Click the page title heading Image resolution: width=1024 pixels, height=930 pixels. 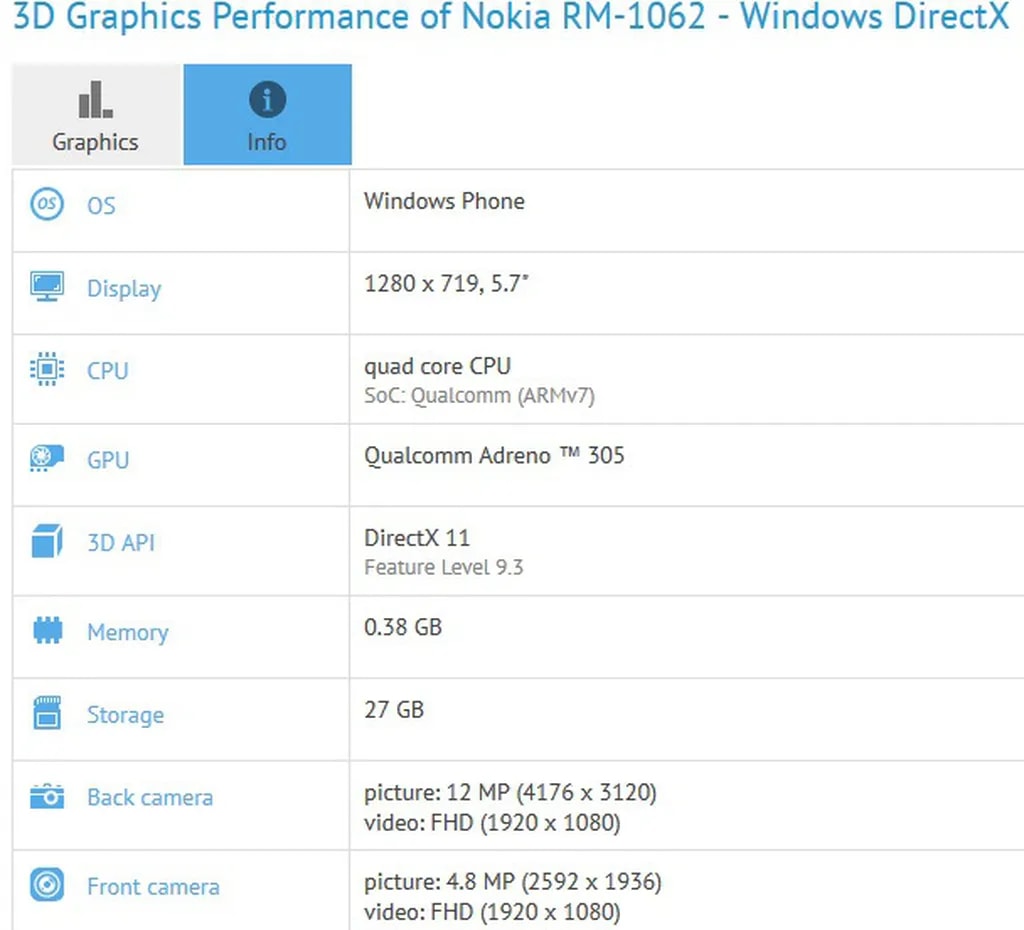(x=511, y=18)
